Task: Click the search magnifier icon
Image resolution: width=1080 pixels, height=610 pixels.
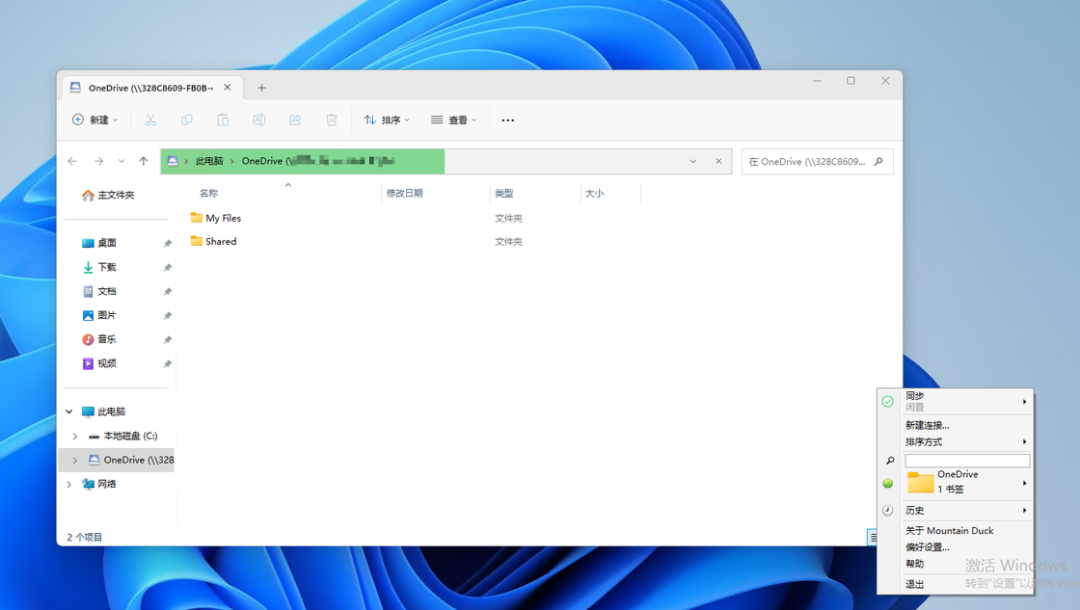Action: (878, 162)
